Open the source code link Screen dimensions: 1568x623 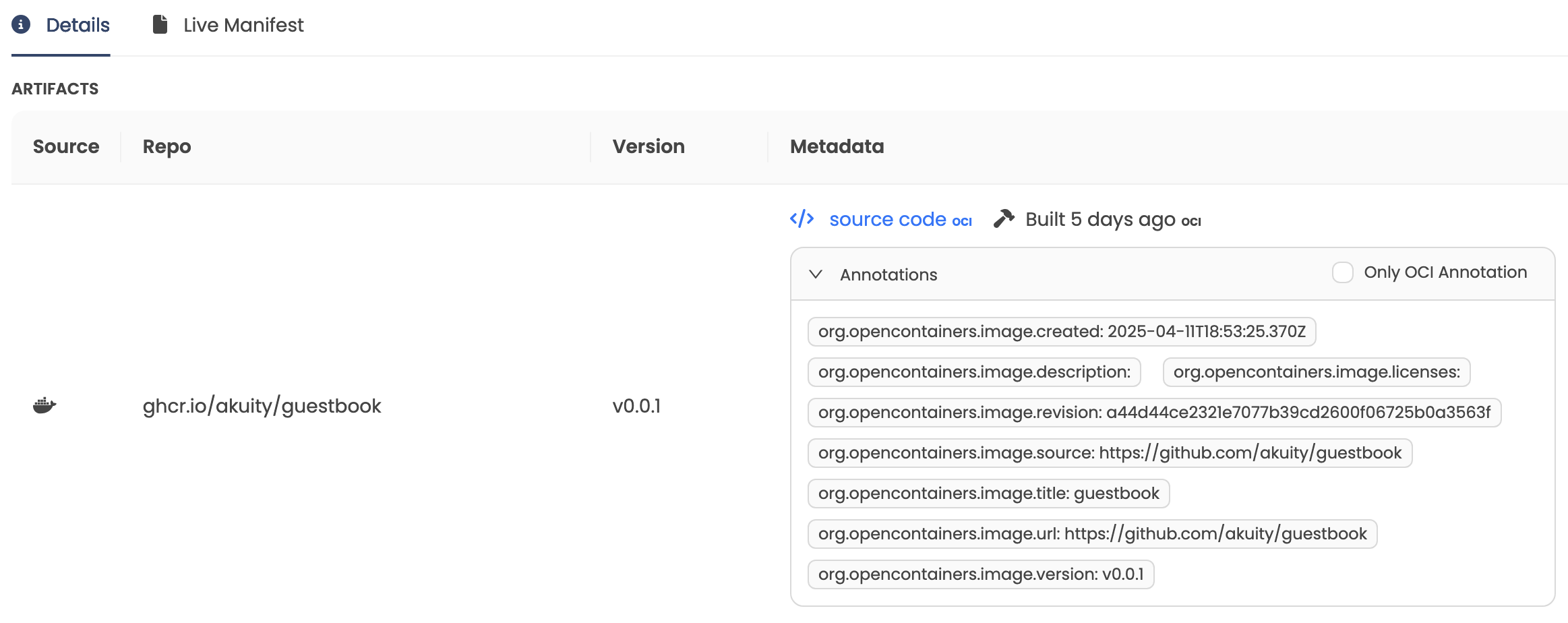tap(888, 218)
